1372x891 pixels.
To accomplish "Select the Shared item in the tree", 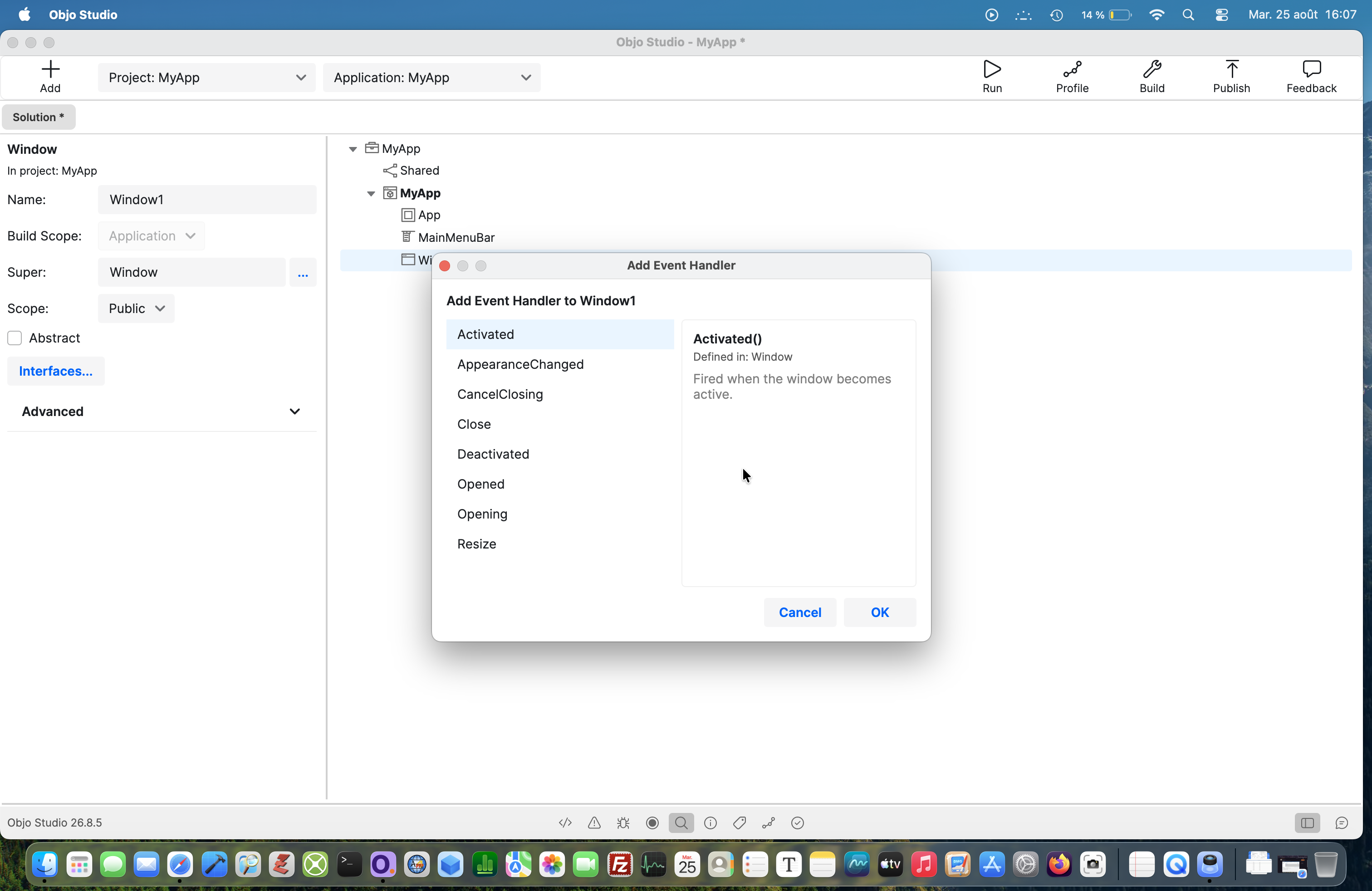I will click(419, 171).
